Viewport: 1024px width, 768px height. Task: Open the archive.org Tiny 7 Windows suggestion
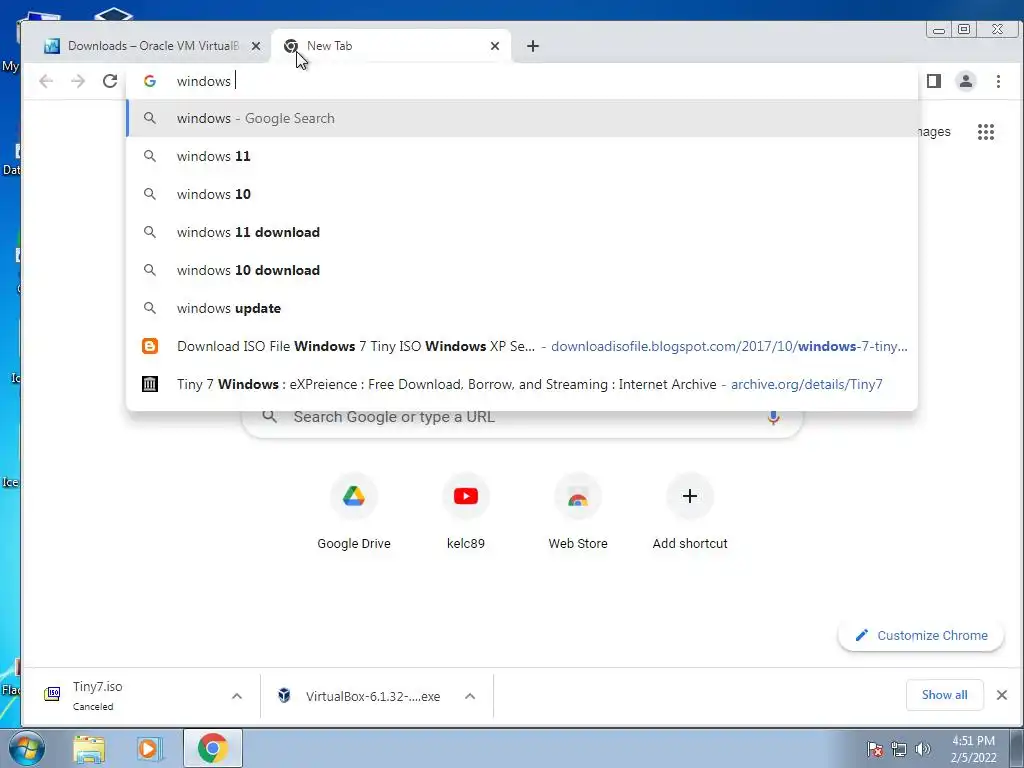(x=522, y=384)
